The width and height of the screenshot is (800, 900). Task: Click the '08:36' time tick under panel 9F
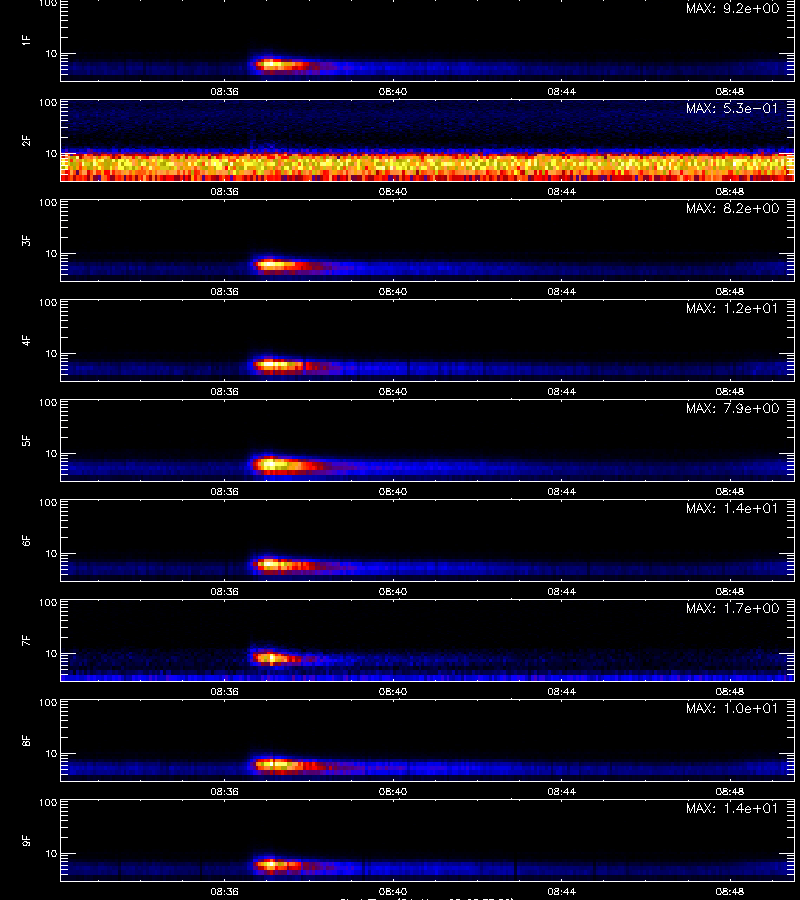point(224,891)
